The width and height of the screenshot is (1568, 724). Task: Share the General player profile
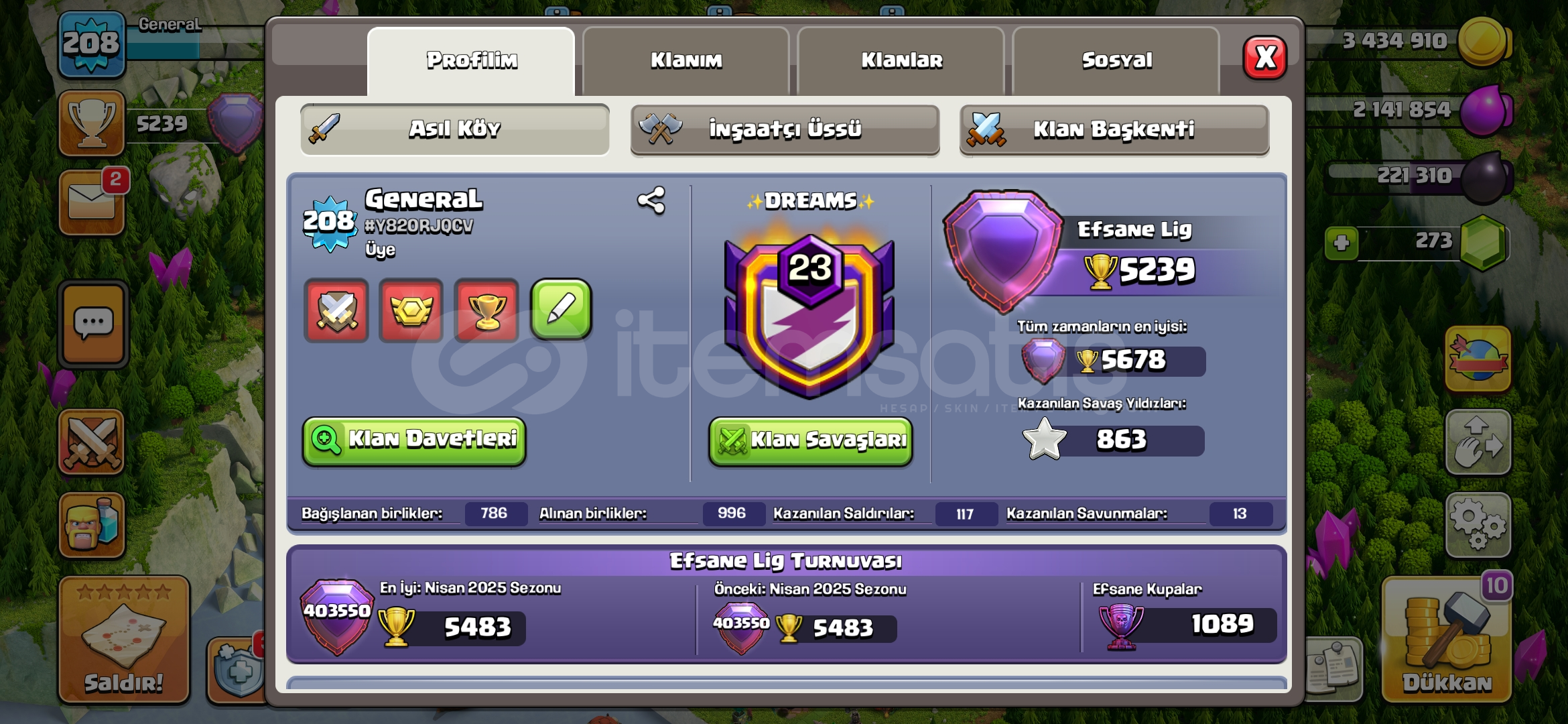pos(651,200)
